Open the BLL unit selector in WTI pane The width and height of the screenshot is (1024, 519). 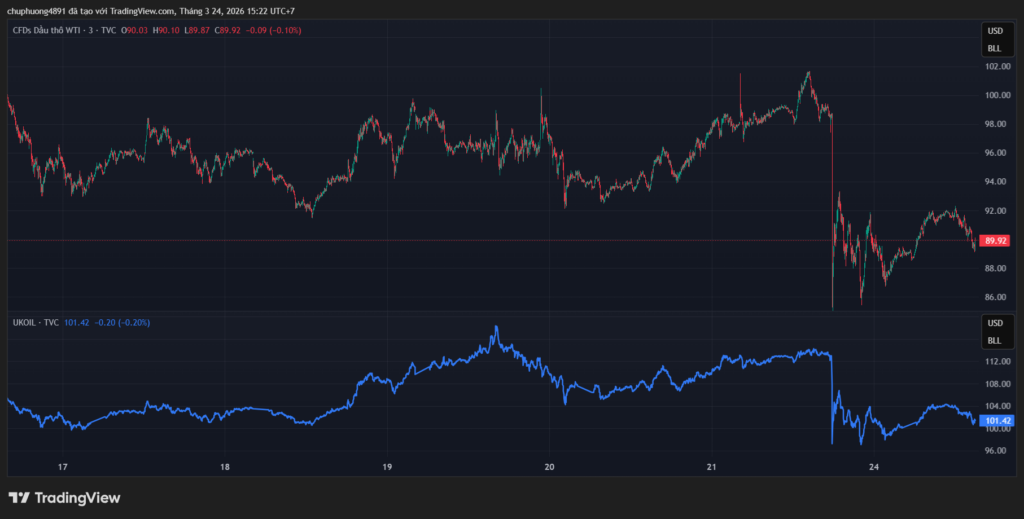click(x=994, y=47)
